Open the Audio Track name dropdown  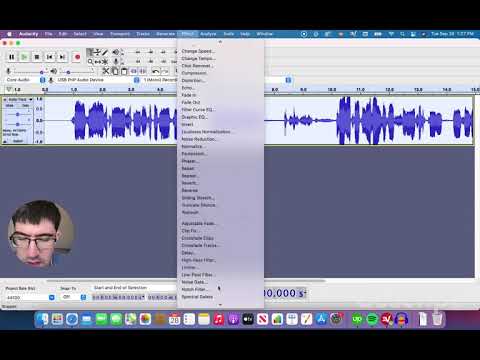[x=18, y=100]
